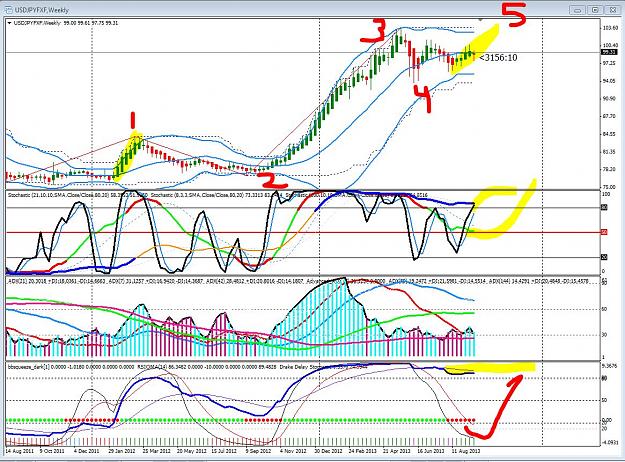Click the bbsqueeze_dark indicator label text
The height and width of the screenshot is (462, 625).
coord(71,367)
